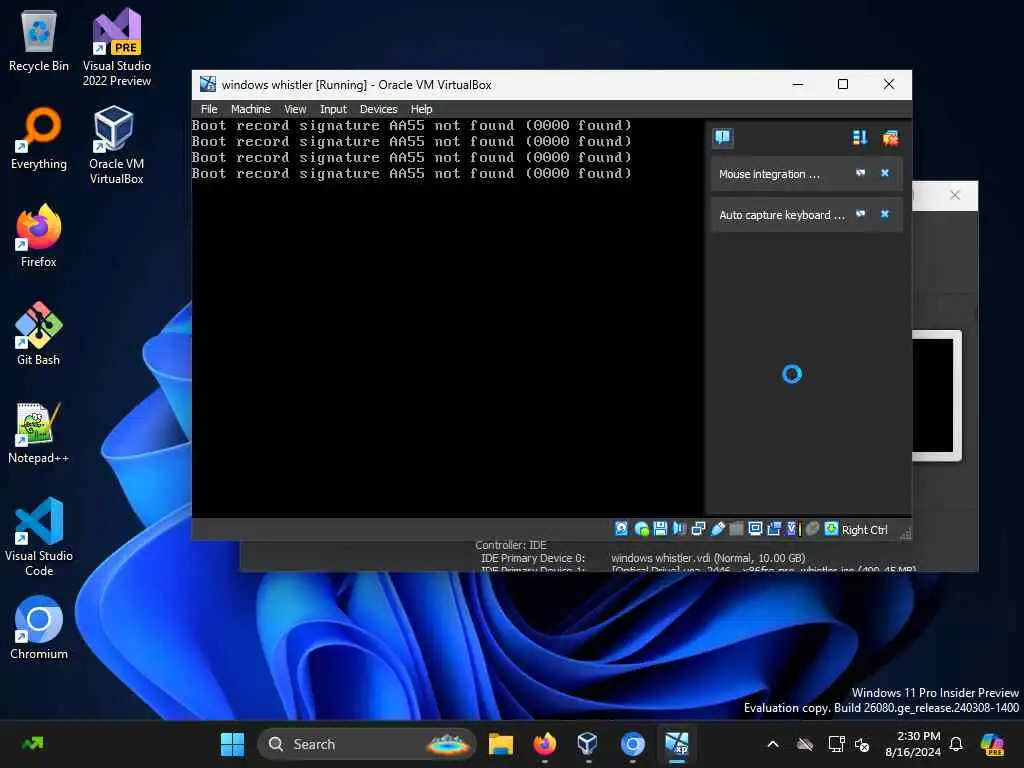This screenshot has height=768, width=1024.
Task: Click the VM window resize grip corner
Action: (x=905, y=535)
